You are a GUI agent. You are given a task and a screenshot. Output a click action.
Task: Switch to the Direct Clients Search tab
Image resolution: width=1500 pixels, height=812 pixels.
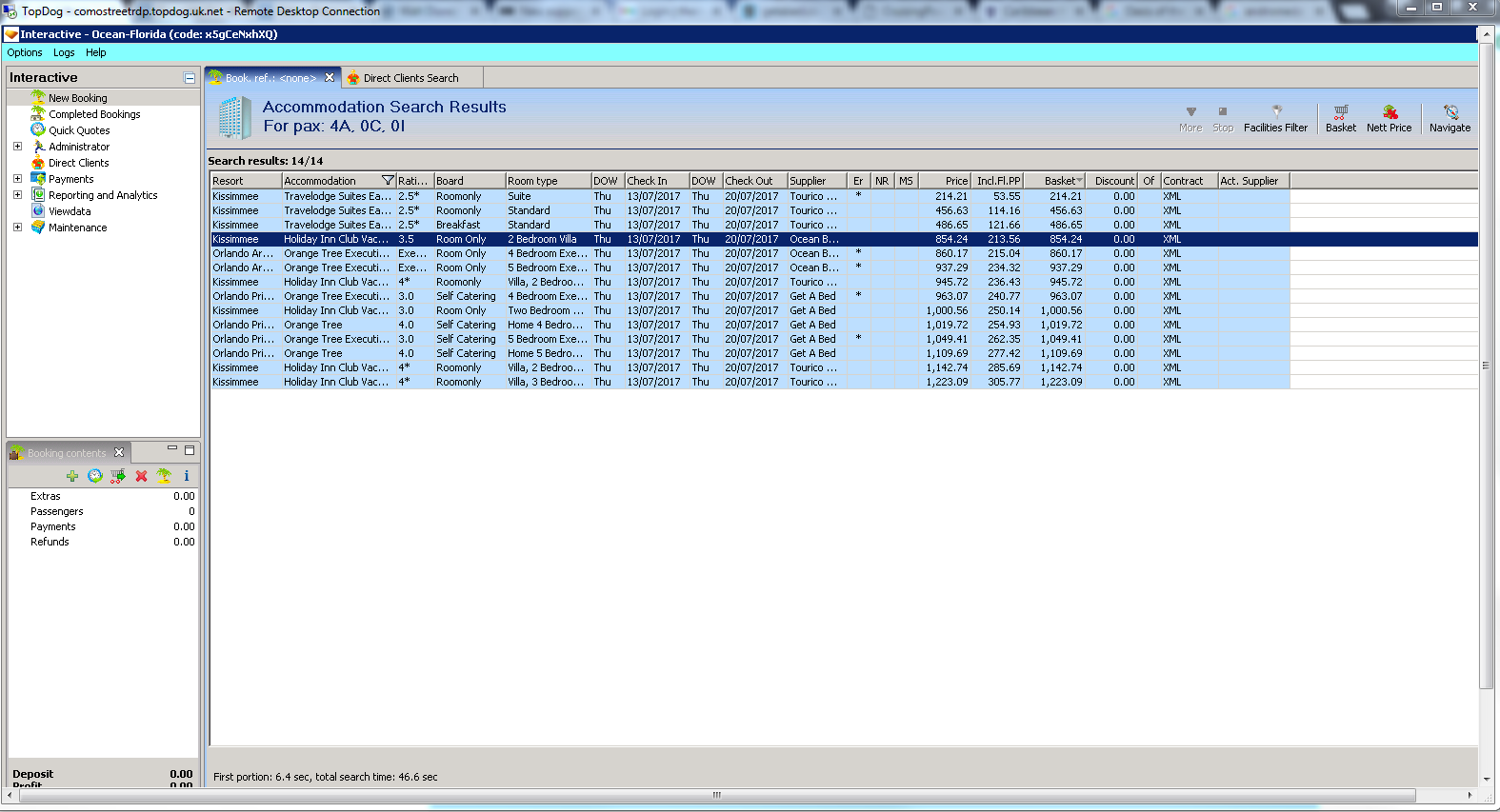(x=410, y=78)
